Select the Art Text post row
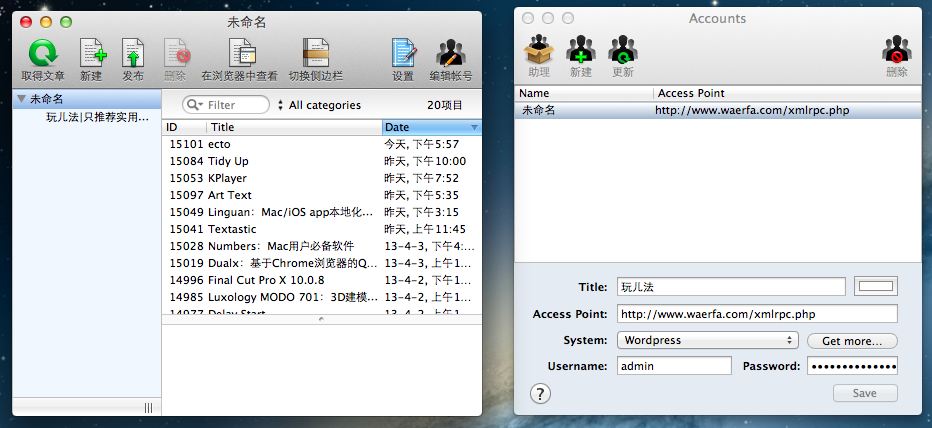Image resolution: width=932 pixels, height=428 pixels. (322, 195)
